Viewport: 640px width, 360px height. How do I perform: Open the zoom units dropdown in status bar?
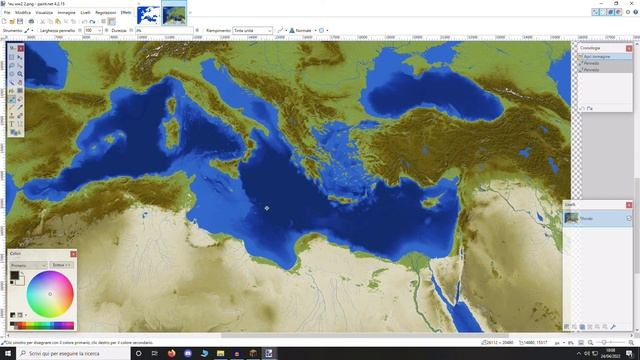pos(560,343)
